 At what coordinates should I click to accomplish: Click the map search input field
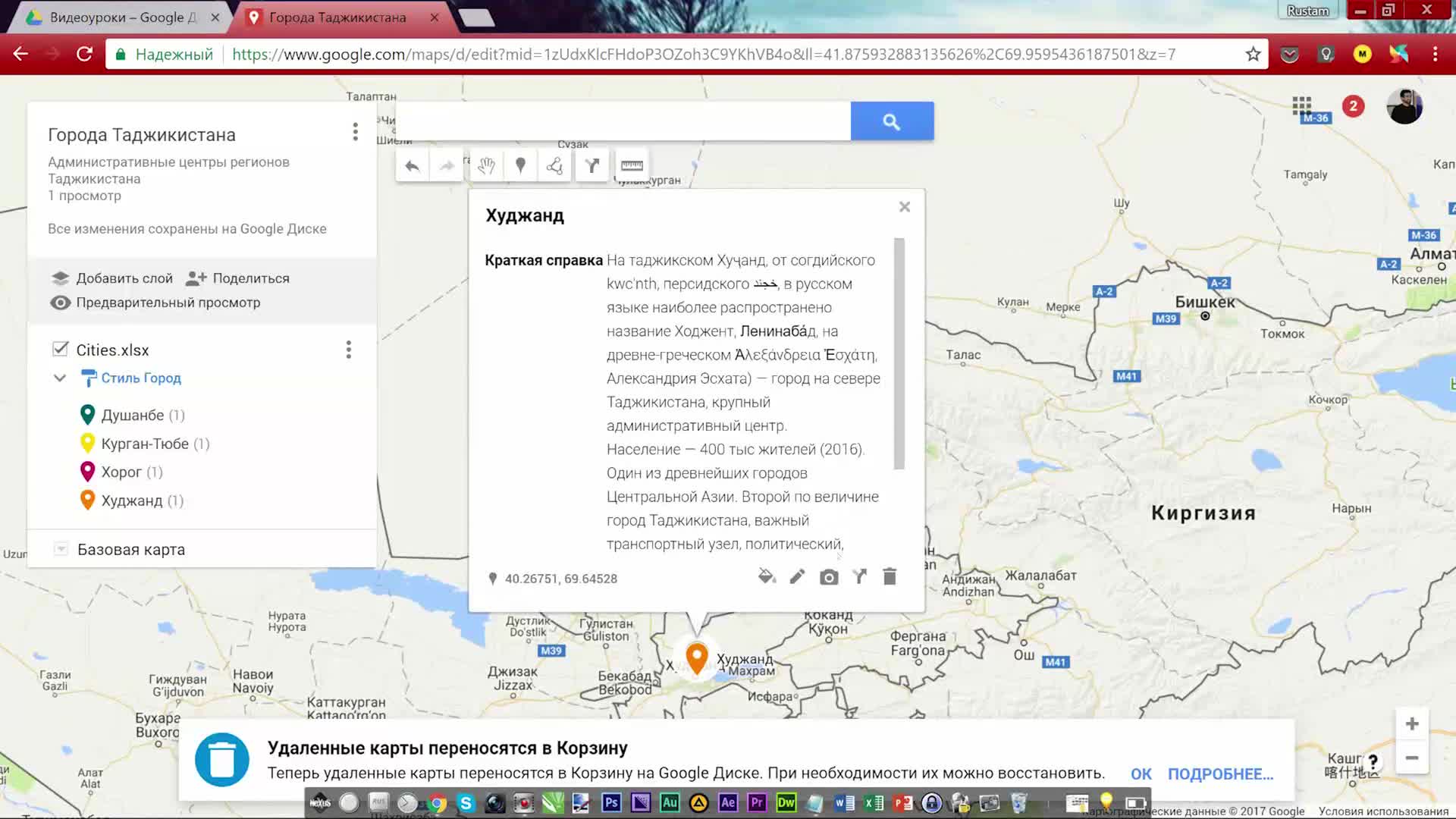623,121
